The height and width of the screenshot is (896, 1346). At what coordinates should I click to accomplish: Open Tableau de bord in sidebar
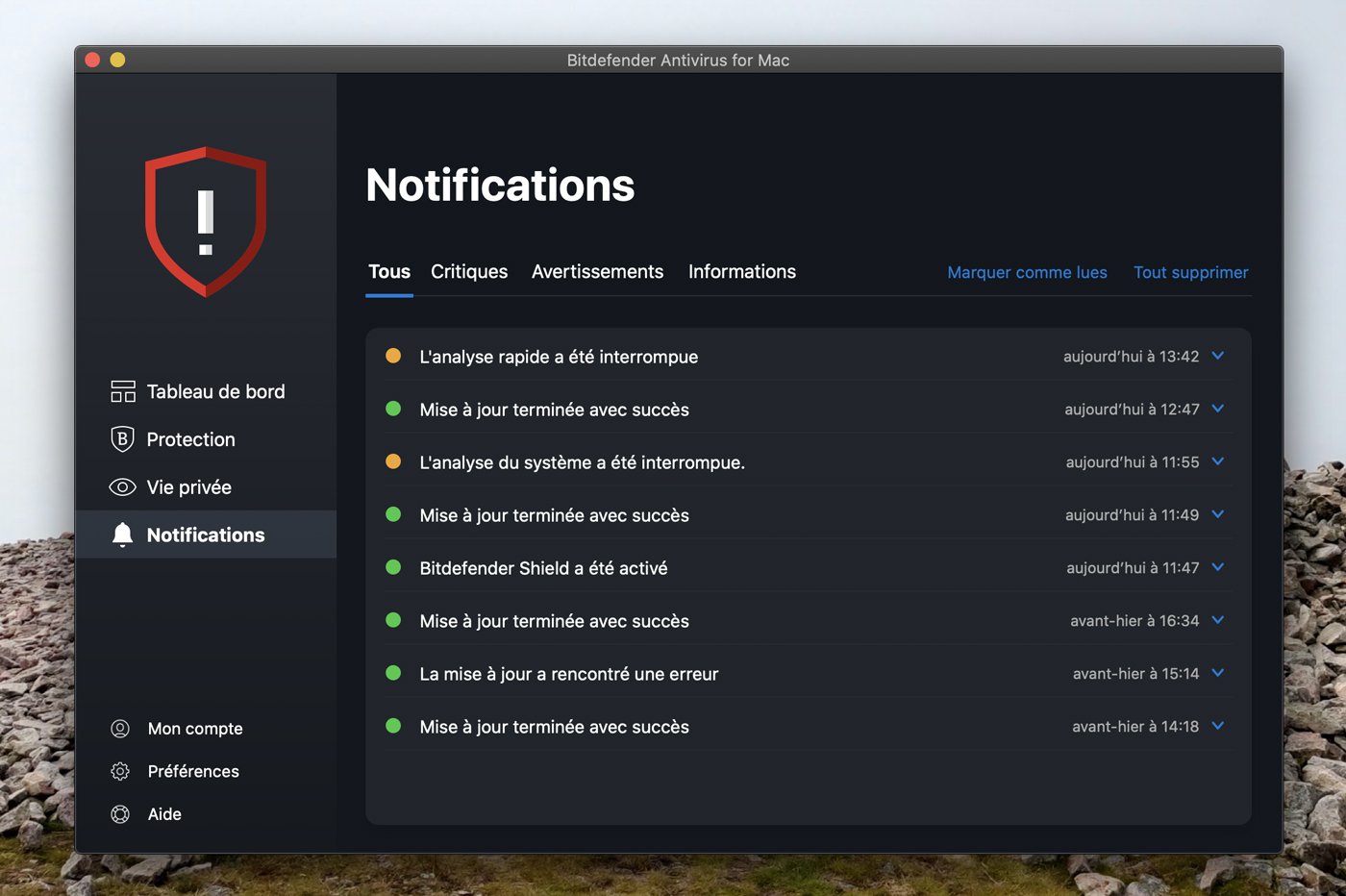click(206, 391)
